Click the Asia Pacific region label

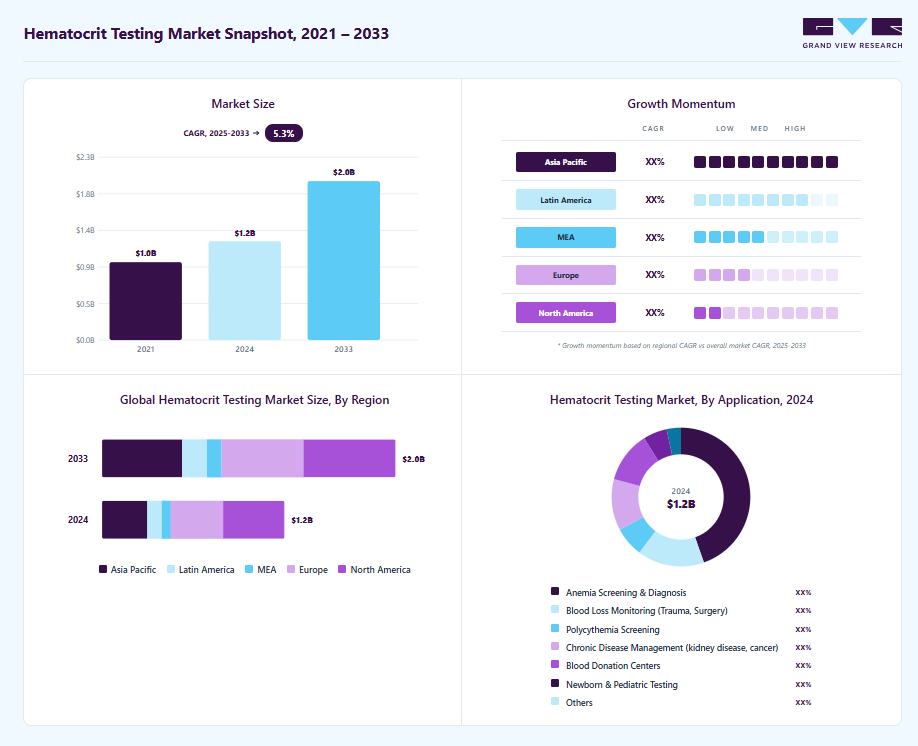(x=566, y=162)
